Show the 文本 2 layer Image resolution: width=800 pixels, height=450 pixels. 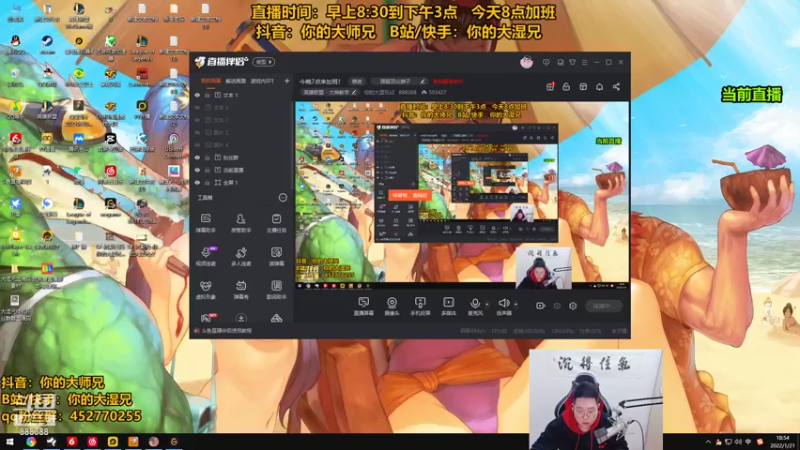coord(197,120)
